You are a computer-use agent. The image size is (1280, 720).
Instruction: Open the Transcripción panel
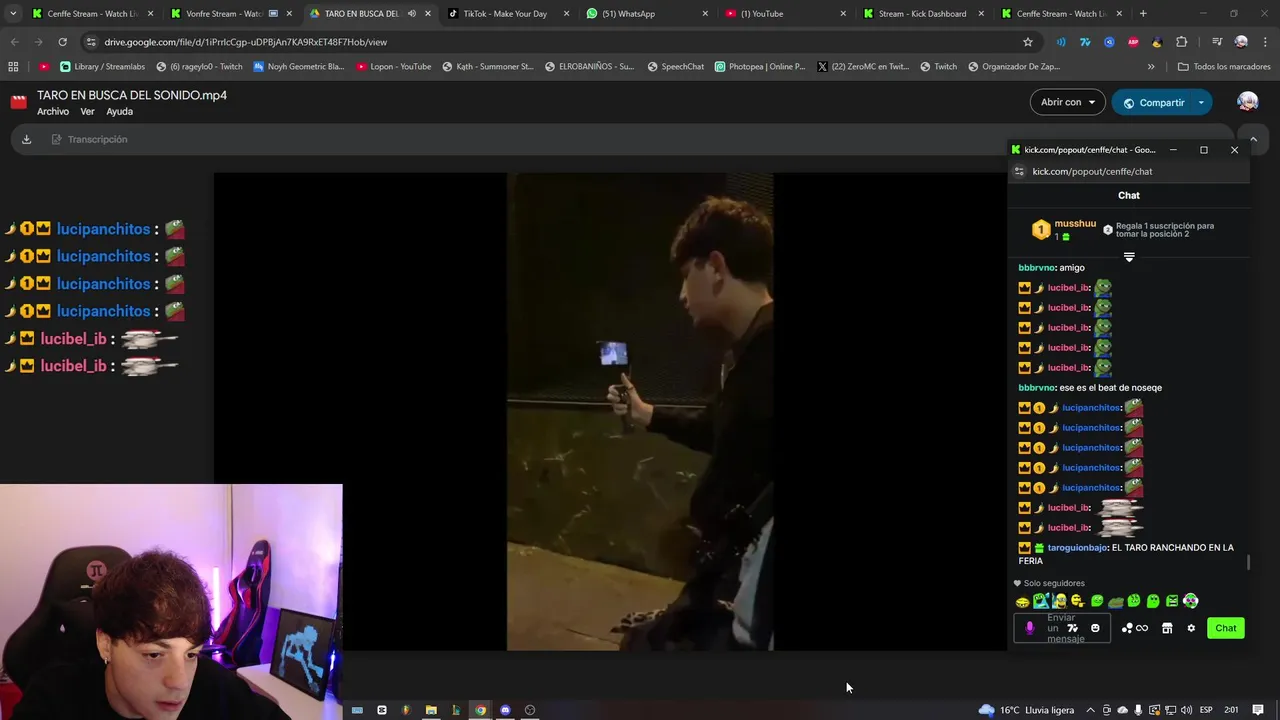point(88,139)
